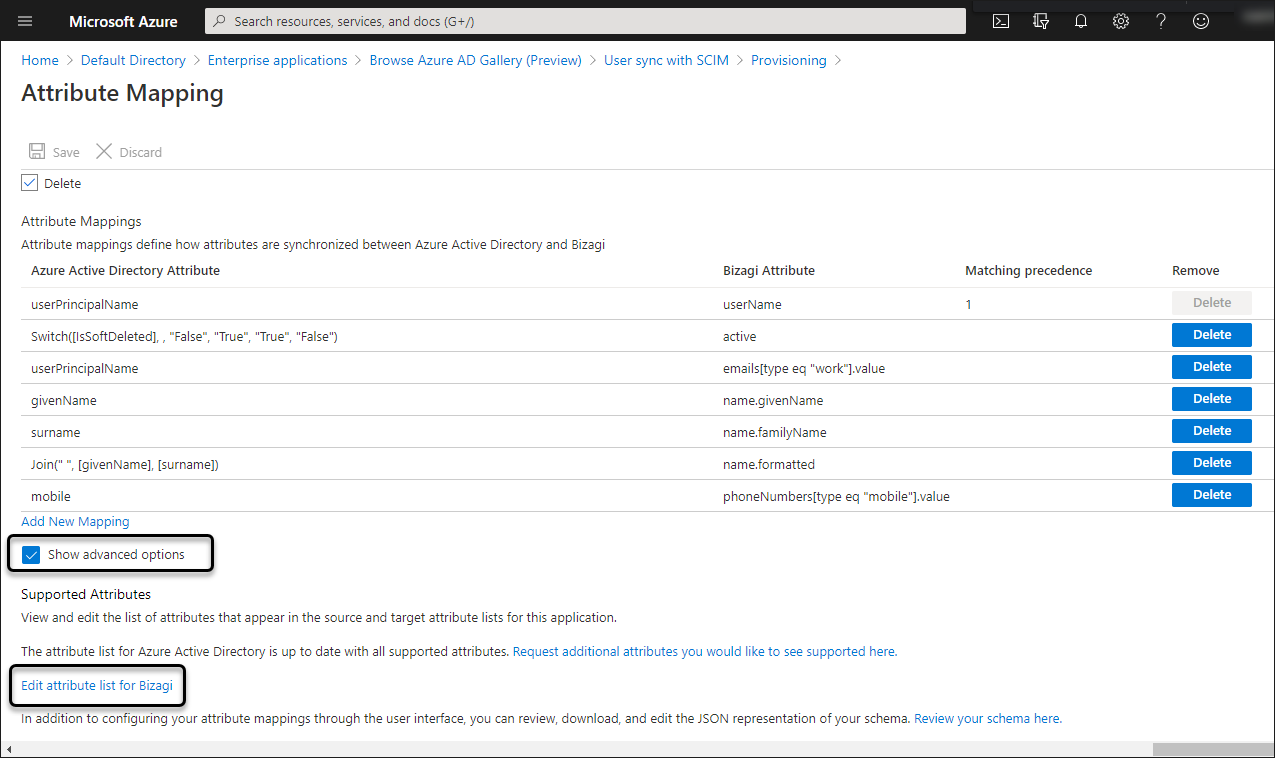Delete the name.formatted mapping
The width and height of the screenshot is (1275, 758).
(x=1212, y=463)
